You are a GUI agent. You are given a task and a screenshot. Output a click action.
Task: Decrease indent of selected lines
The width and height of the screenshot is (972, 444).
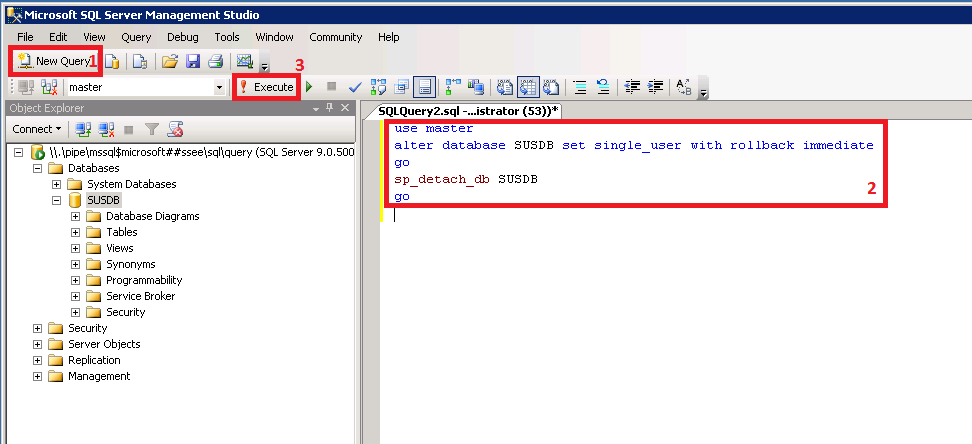coord(632,87)
